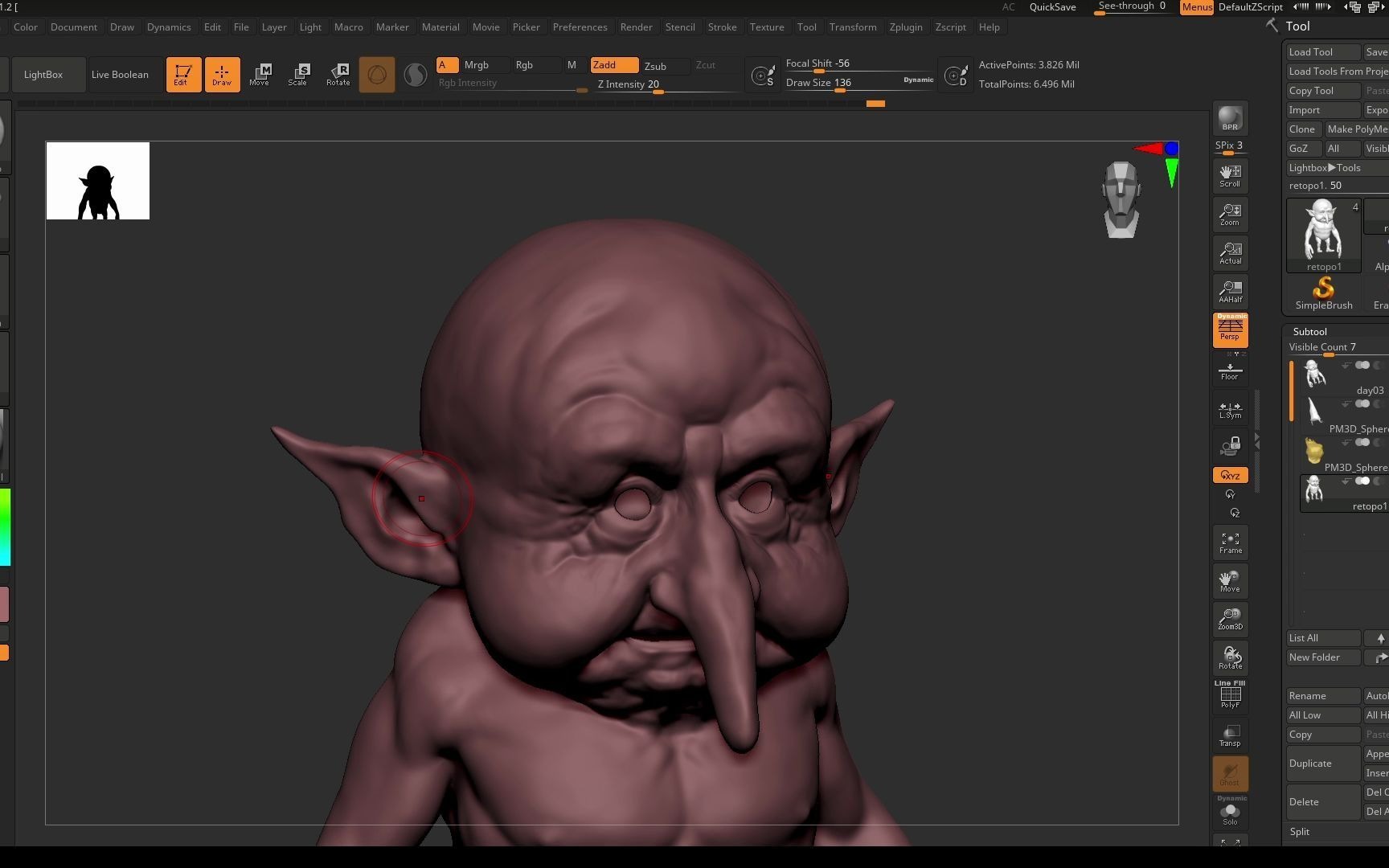
Task: Switch to the Scale gizmo tool
Action: pyautogui.click(x=298, y=75)
